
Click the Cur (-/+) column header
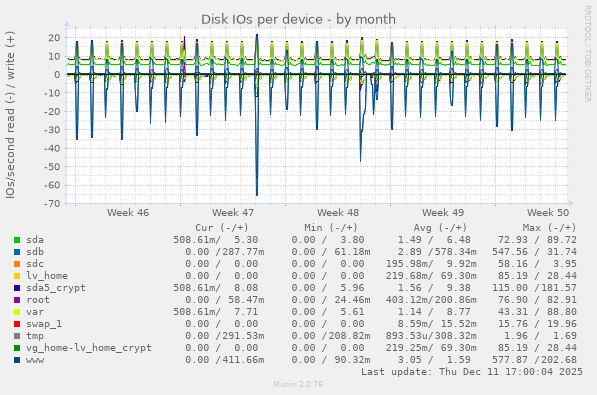[x=222, y=228]
